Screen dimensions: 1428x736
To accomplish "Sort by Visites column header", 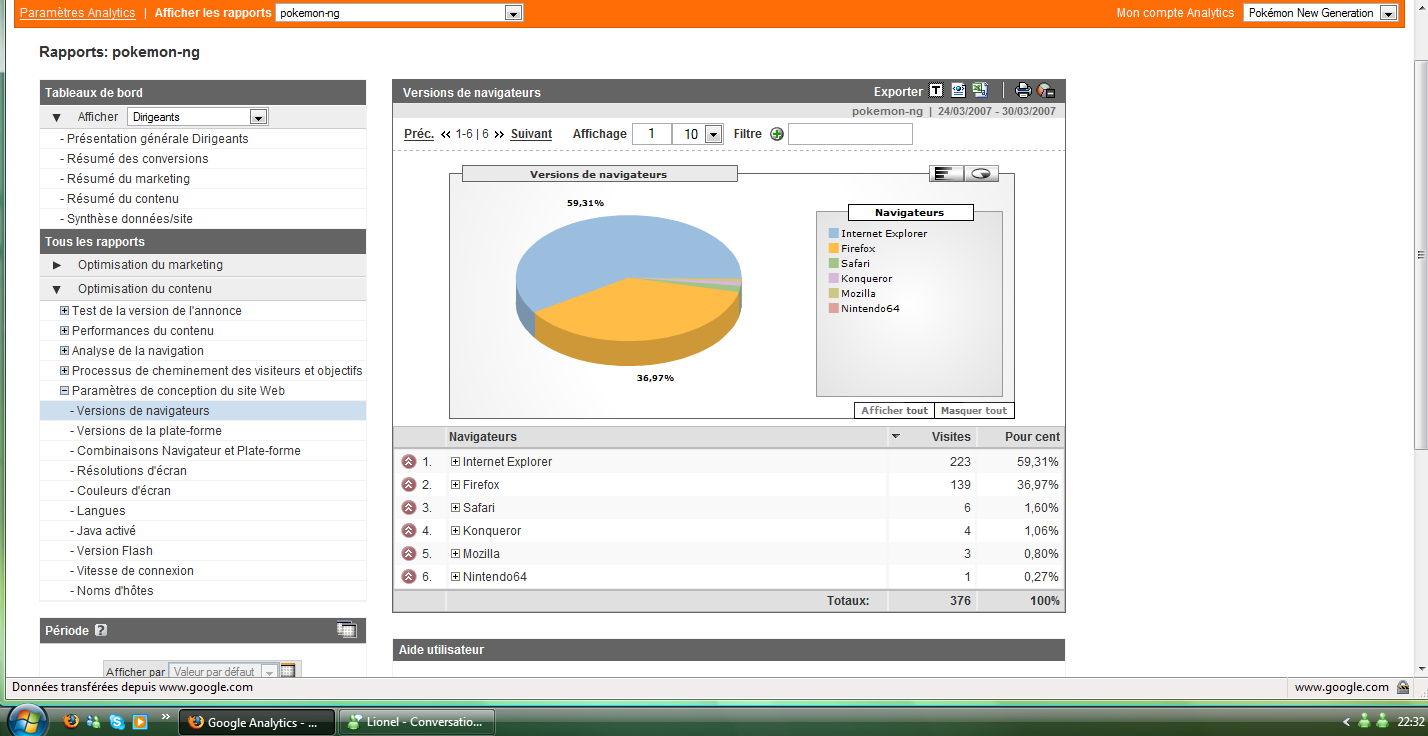I will point(951,437).
